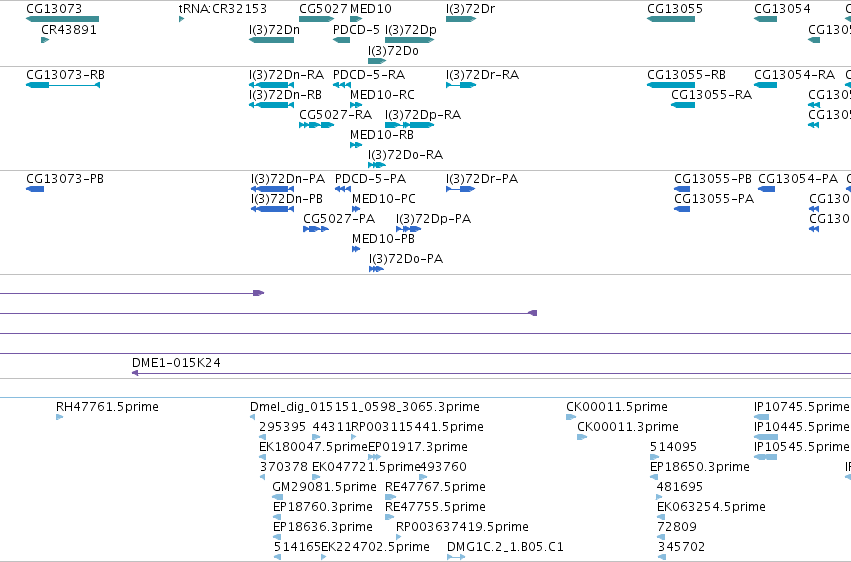Click the DME1-015K24 clone label
Screen dimensions: 851x562
pos(176,363)
